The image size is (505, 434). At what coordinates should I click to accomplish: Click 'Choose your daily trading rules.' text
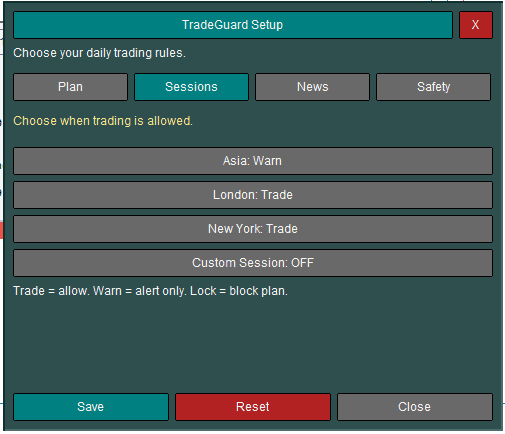point(99,53)
